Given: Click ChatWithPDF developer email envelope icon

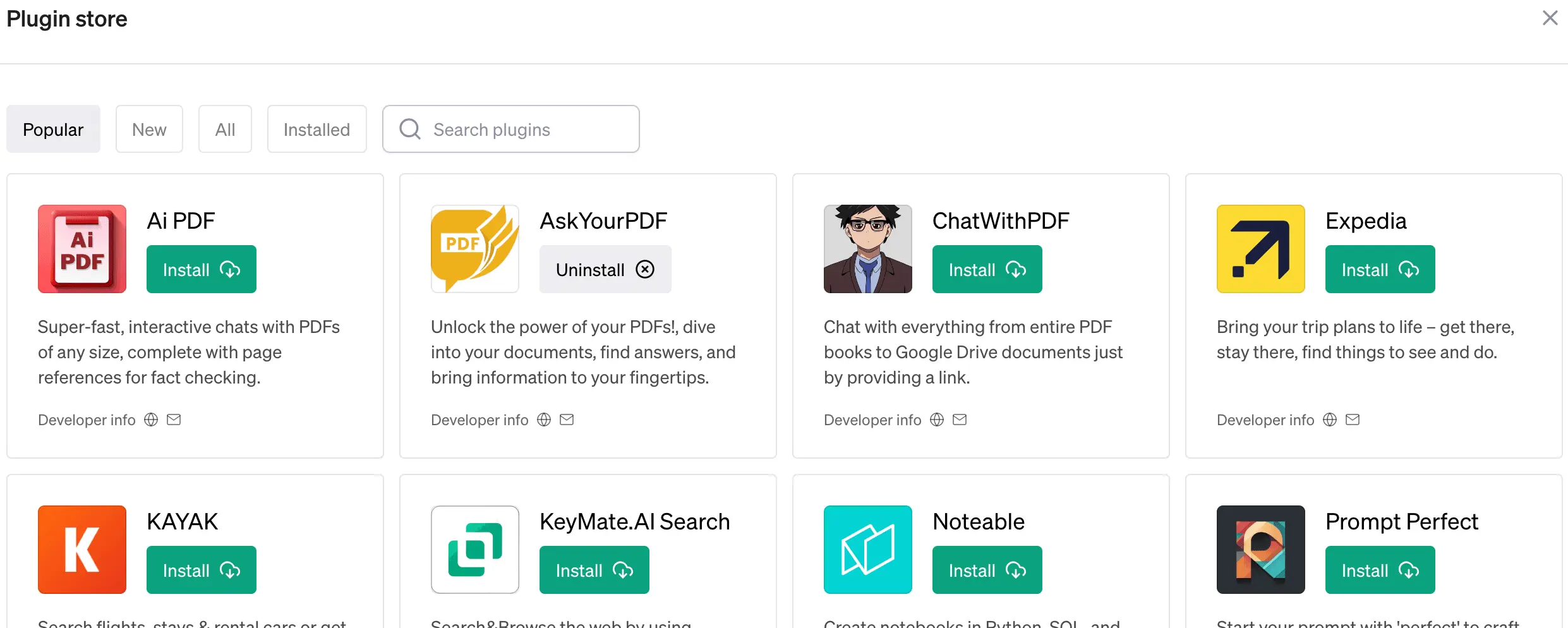Looking at the screenshot, I should point(960,420).
